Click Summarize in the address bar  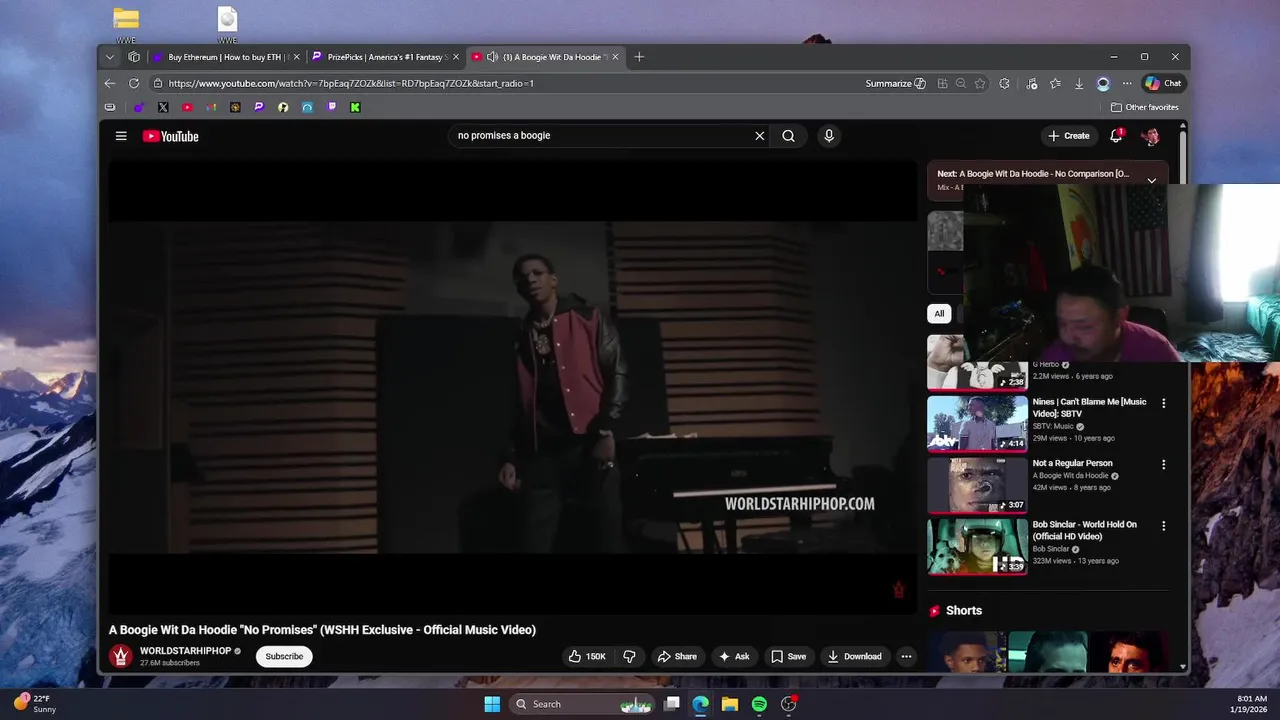(x=896, y=83)
